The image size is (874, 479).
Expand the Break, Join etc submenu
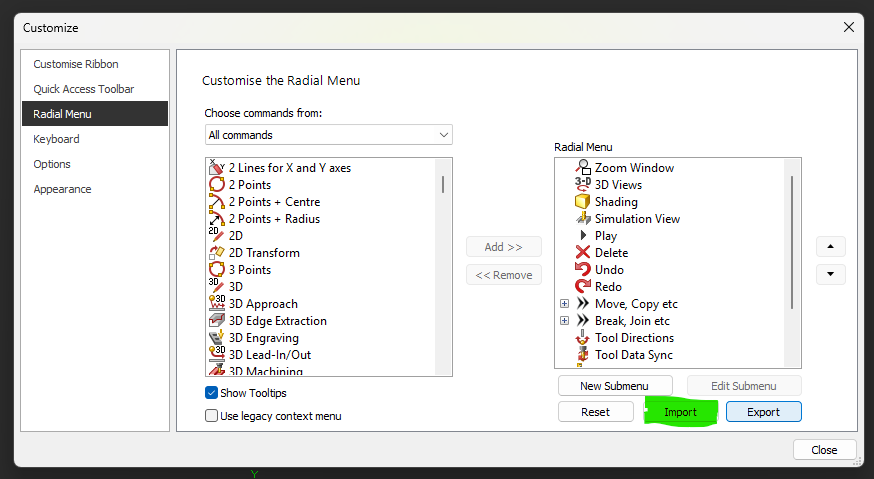[564, 321]
